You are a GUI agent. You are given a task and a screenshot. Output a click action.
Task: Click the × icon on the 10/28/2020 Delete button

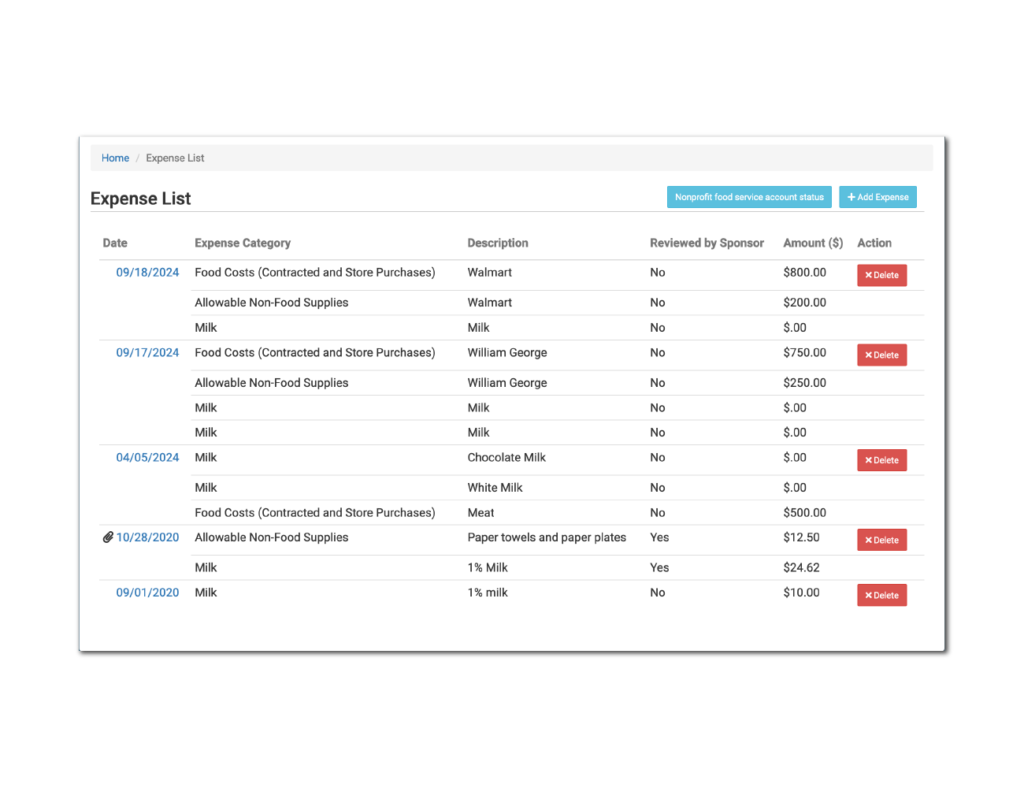[x=869, y=539]
